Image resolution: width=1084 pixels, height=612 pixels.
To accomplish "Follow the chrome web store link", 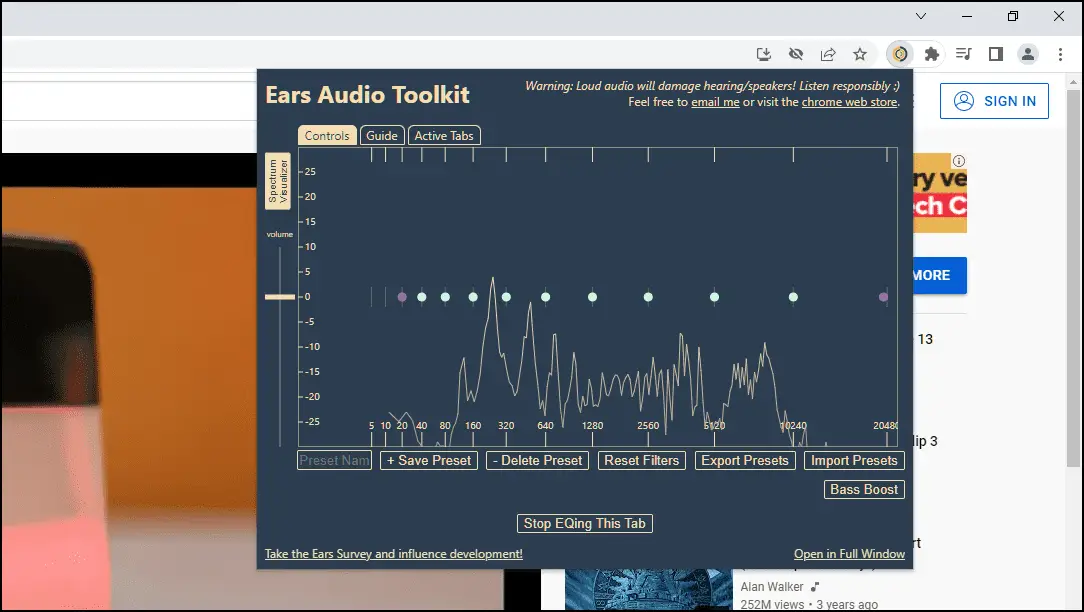I will pos(849,102).
